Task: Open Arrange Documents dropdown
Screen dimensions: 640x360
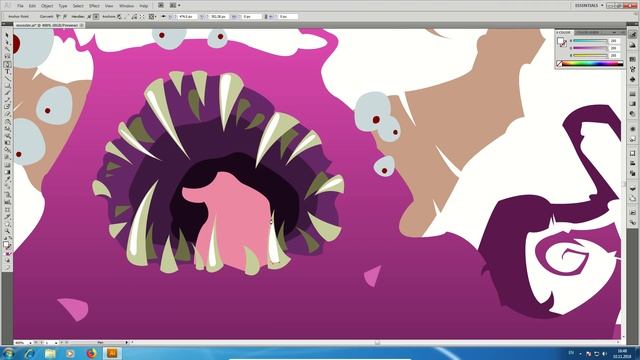Action: pos(175,6)
